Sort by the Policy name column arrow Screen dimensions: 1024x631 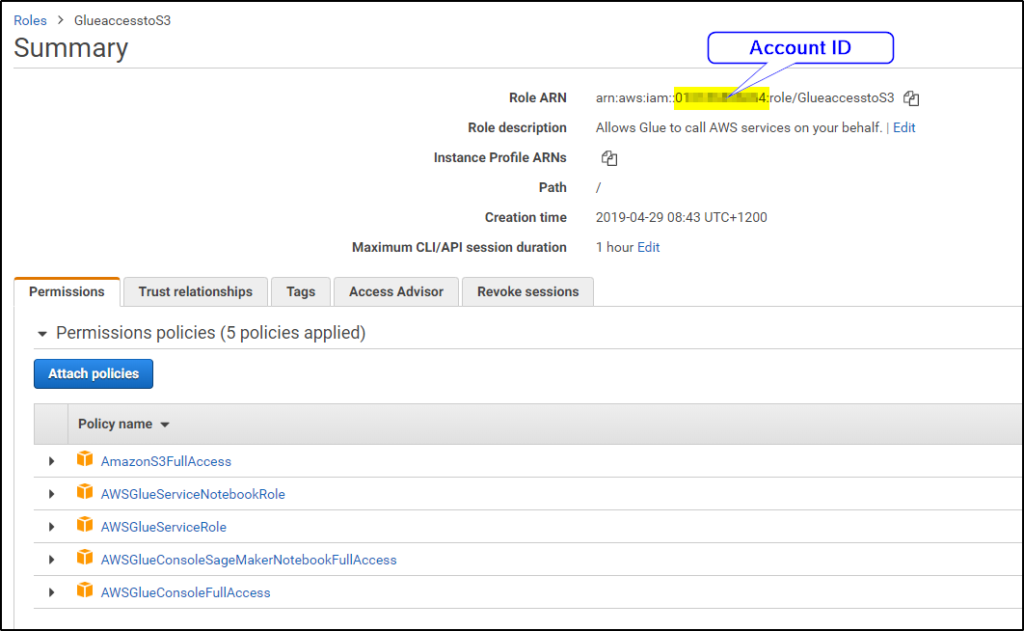pyautogui.click(x=165, y=425)
